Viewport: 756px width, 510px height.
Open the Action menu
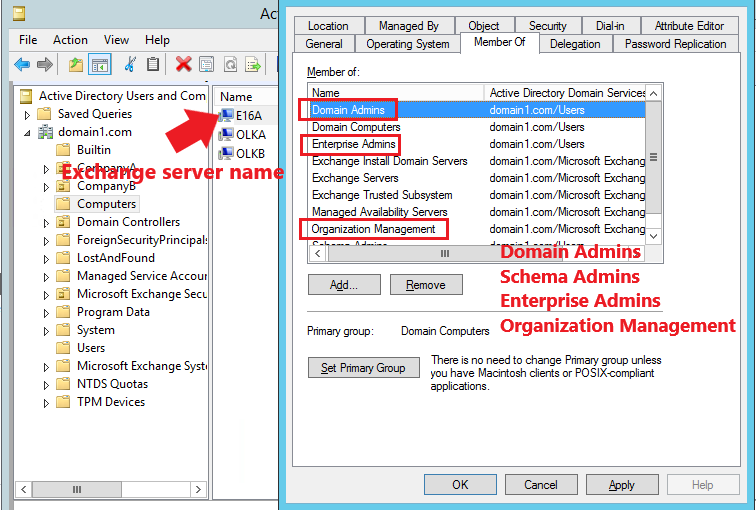click(x=70, y=40)
